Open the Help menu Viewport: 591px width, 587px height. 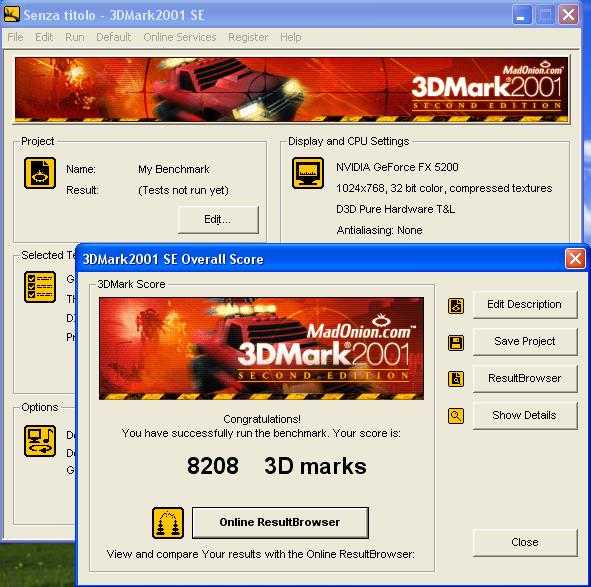click(x=291, y=37)
